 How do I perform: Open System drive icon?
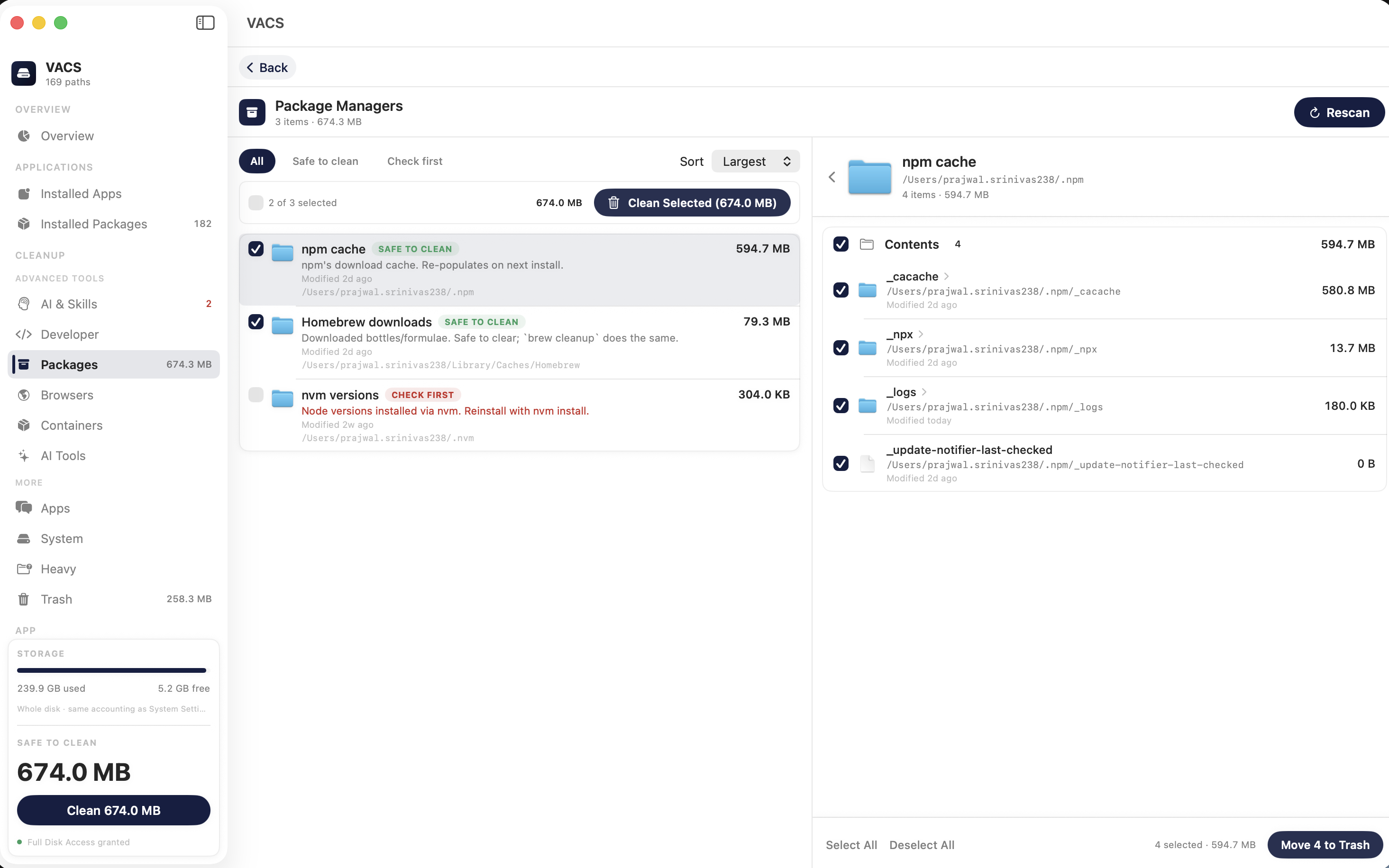pyautogui.click(x=24, y=539)
